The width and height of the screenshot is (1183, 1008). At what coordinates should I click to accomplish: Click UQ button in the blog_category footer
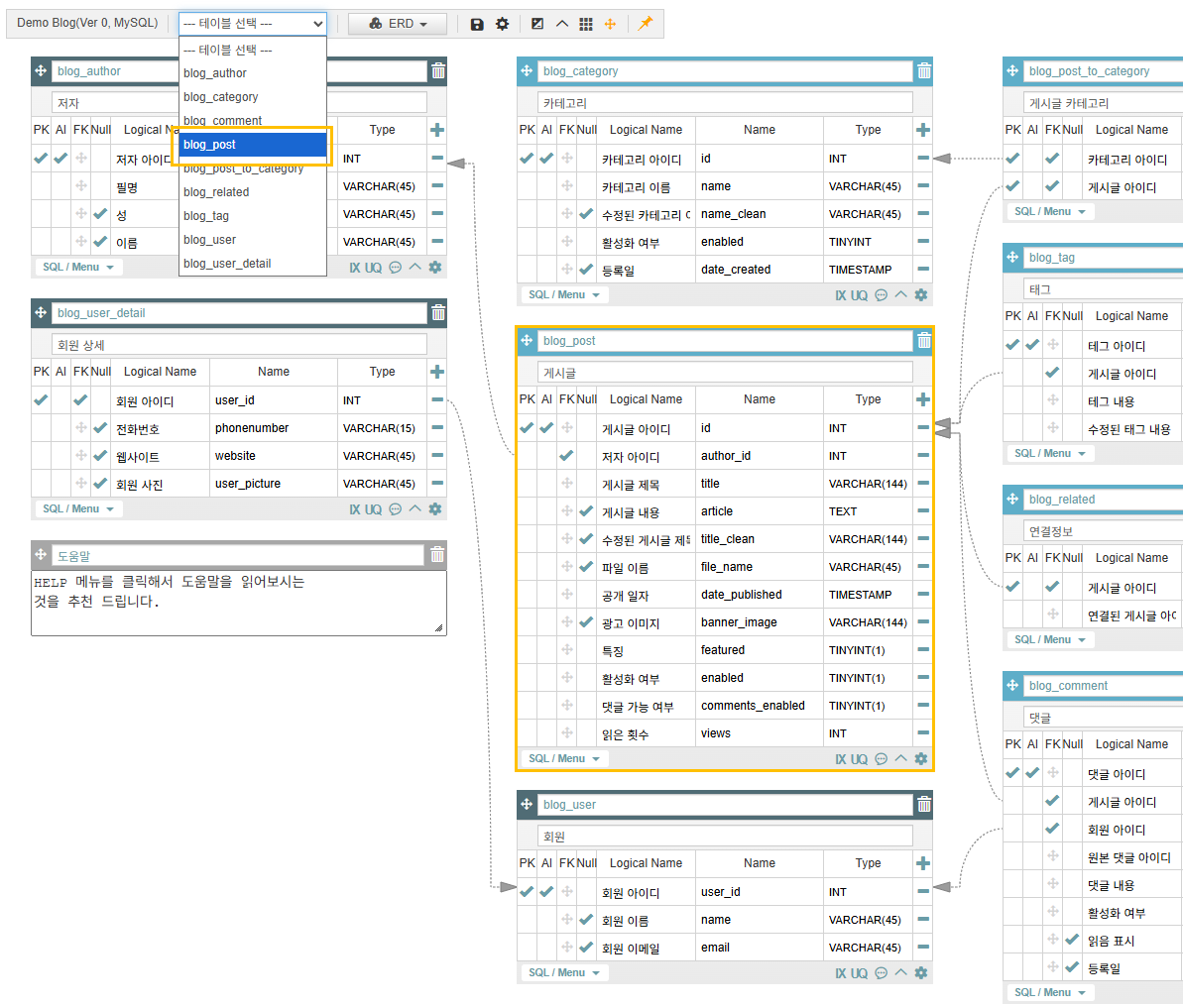(859, 295)
